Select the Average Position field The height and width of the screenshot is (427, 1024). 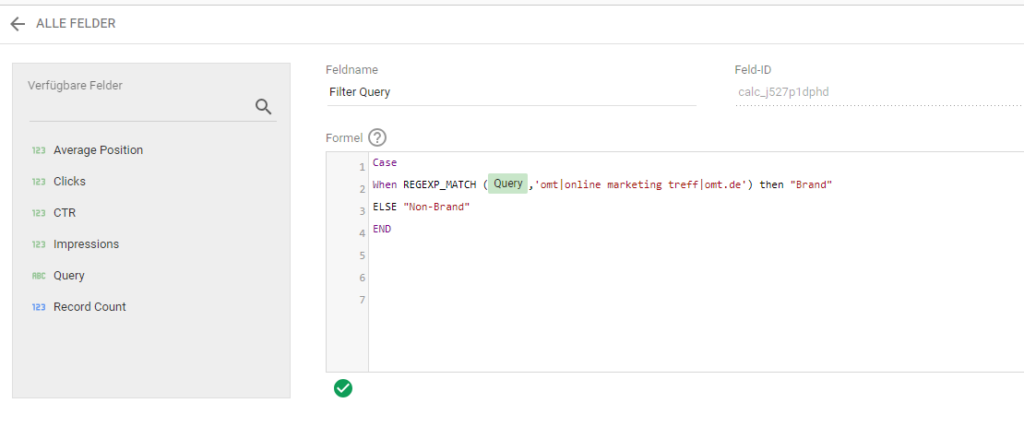pos(98,150)
